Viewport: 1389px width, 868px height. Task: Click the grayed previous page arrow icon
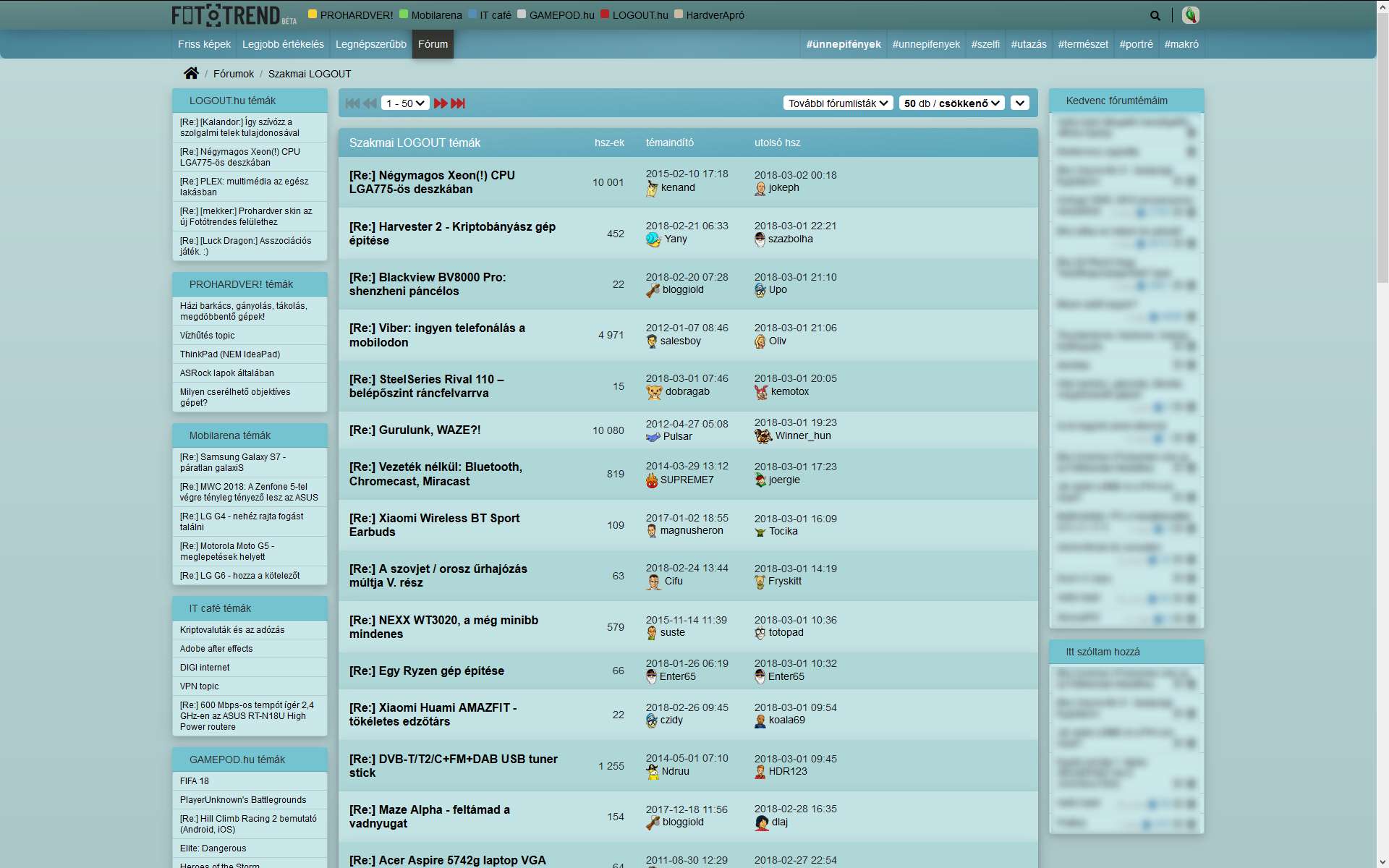370,103
